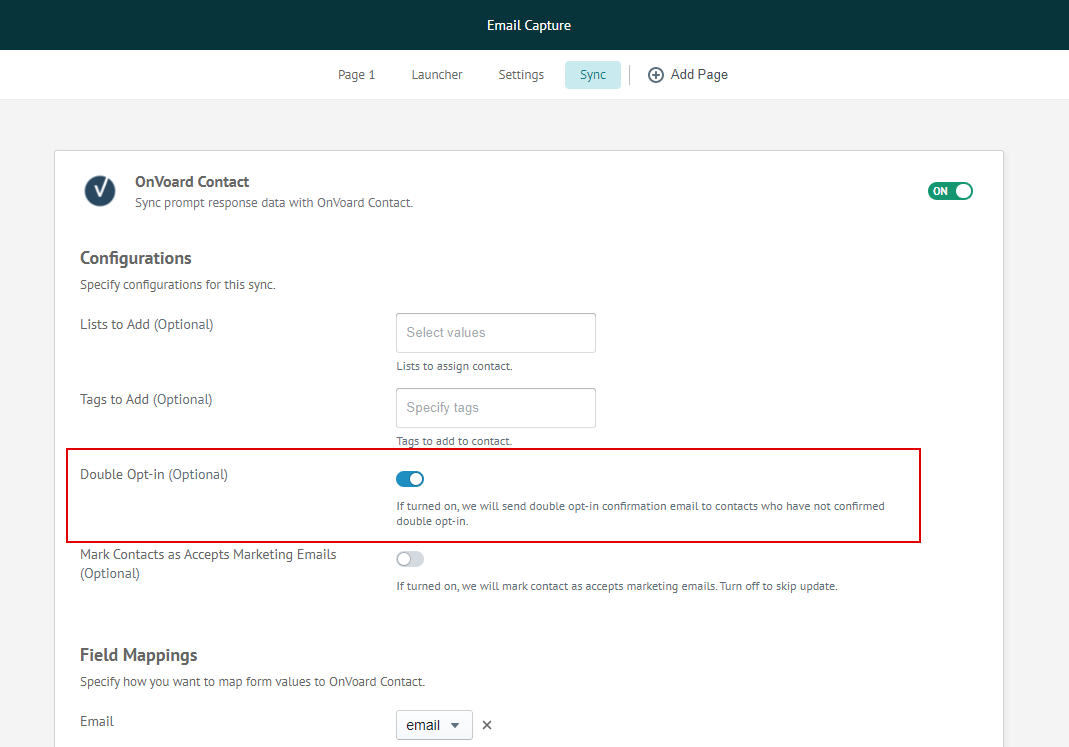Click the Lists to Add (Optional) label
The width and height of the screenshot is (1069, 747).
click(147, 324)
